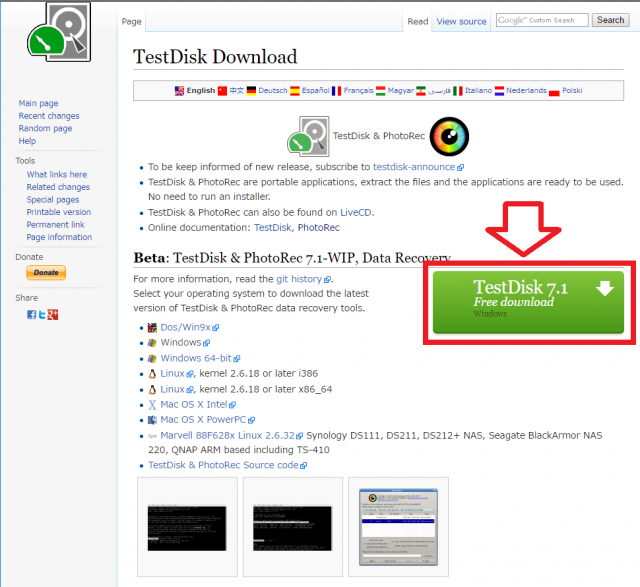Share the page via the Twitter icon
Viewport: 640px width, 587px height.
(42, 315)
